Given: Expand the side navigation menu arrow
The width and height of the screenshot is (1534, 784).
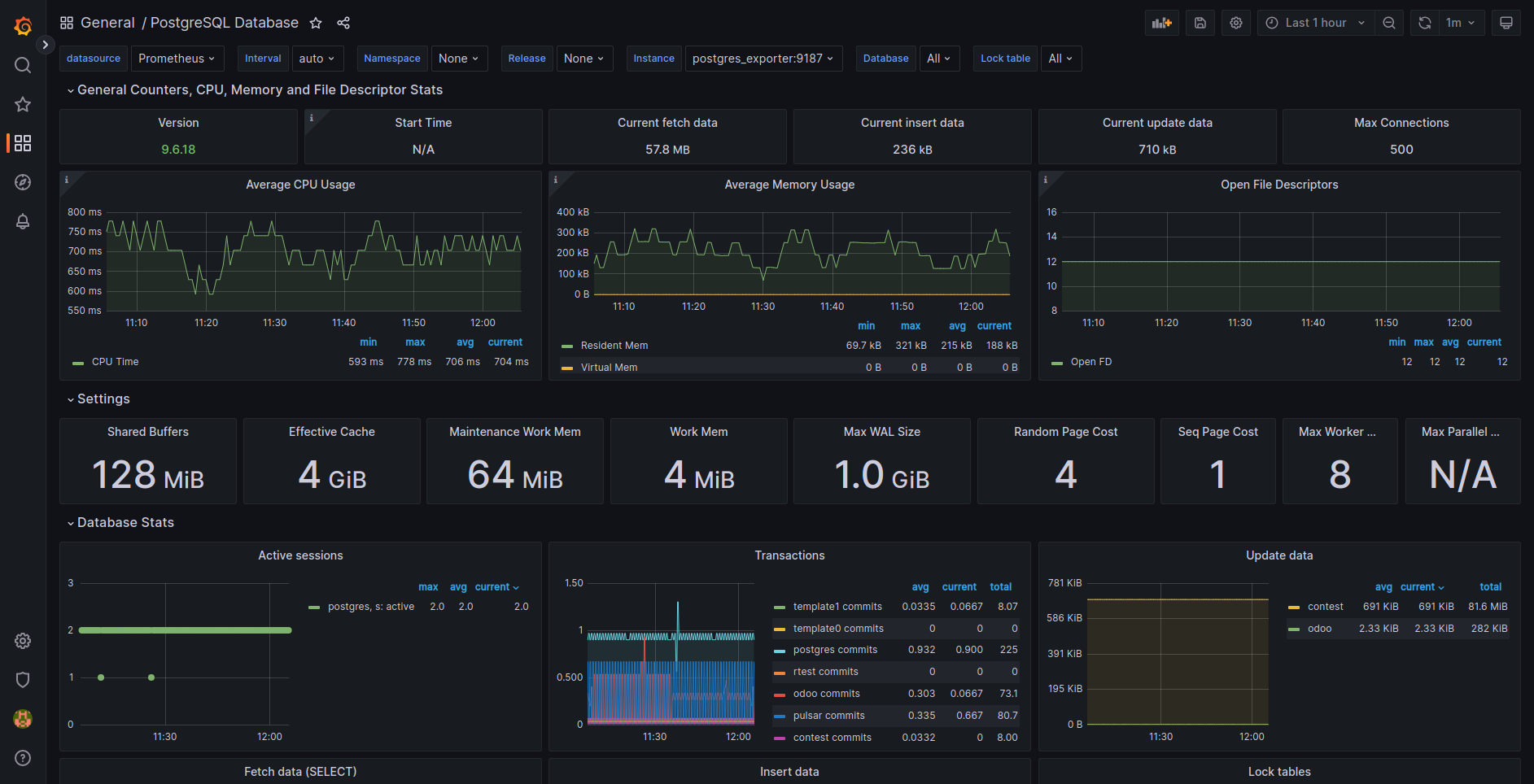Looking at the screenshot, I should (x=46, y=45).
